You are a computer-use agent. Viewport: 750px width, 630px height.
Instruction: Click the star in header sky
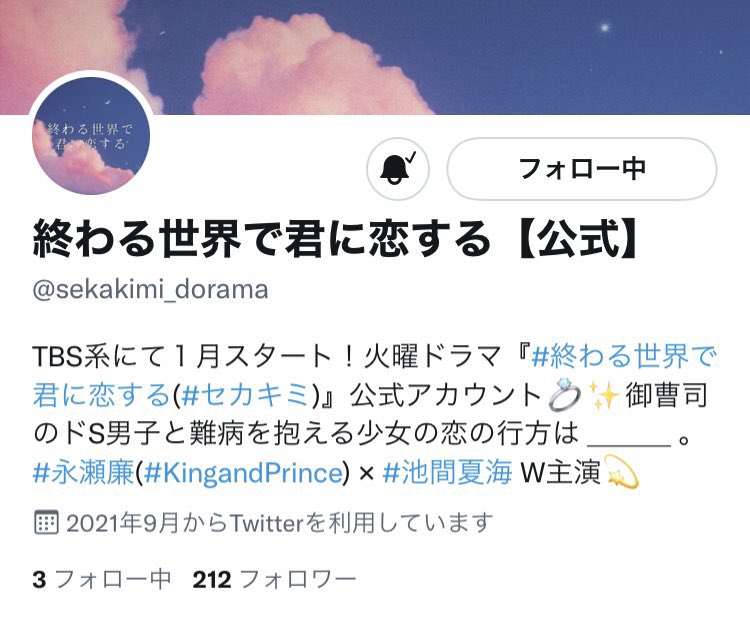605,27
